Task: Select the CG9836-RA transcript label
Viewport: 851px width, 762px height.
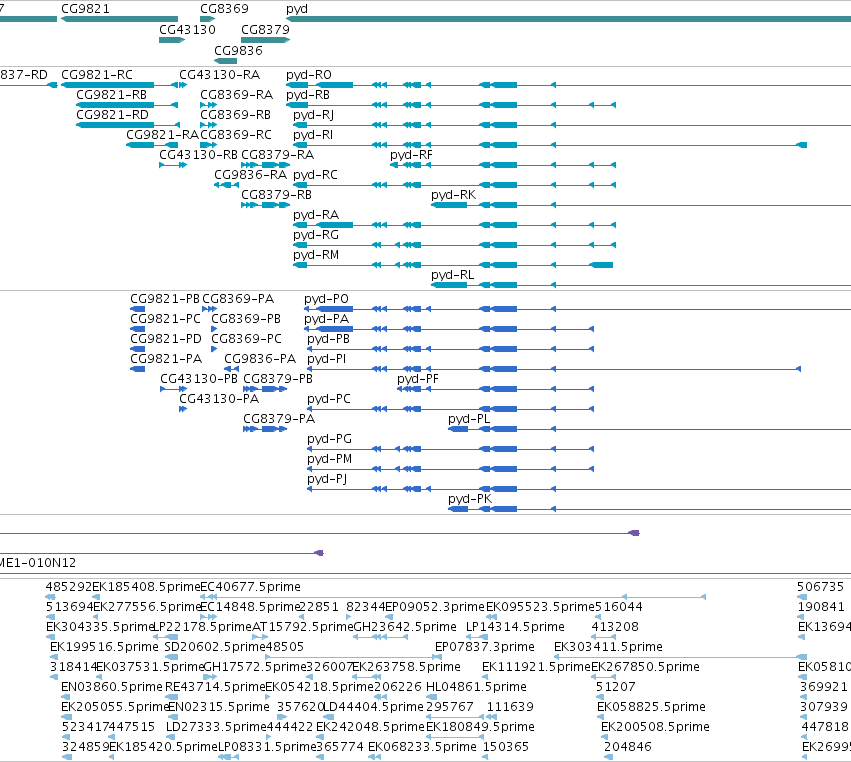Action: 250,174
